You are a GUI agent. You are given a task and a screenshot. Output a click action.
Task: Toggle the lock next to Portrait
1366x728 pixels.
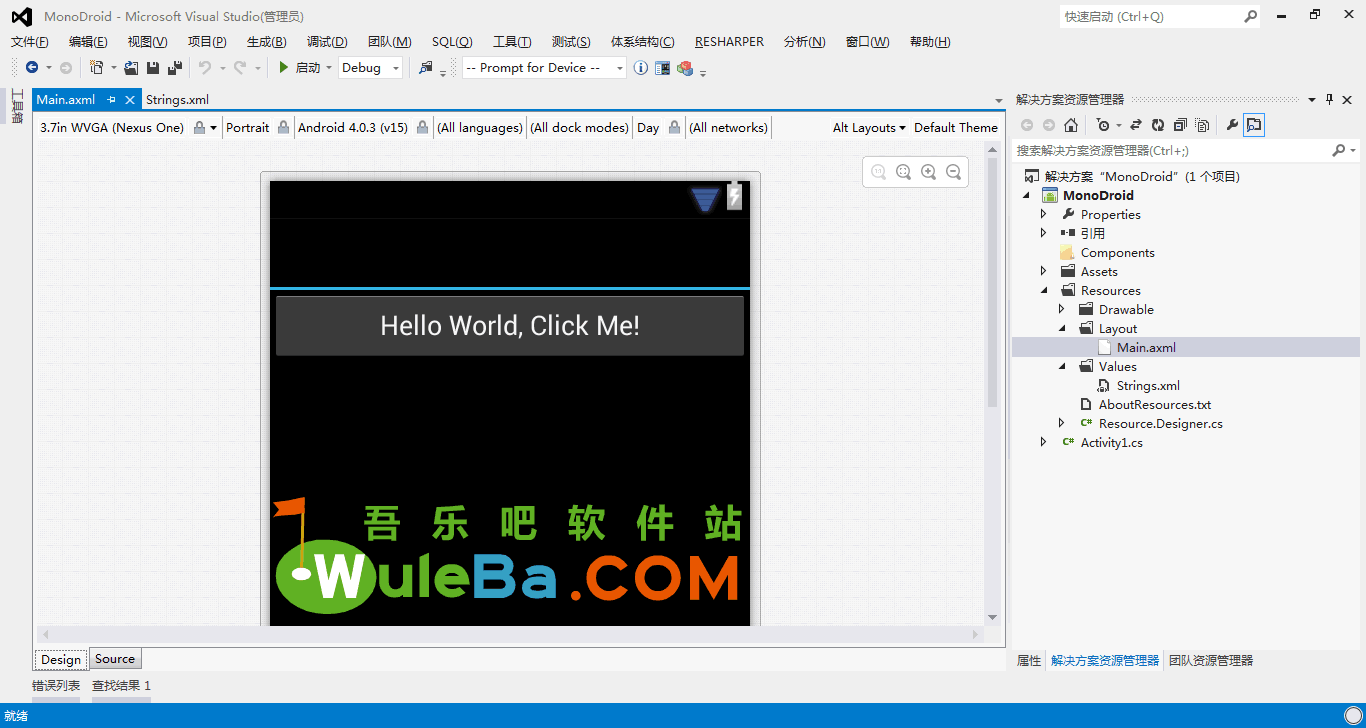(284, 127)
